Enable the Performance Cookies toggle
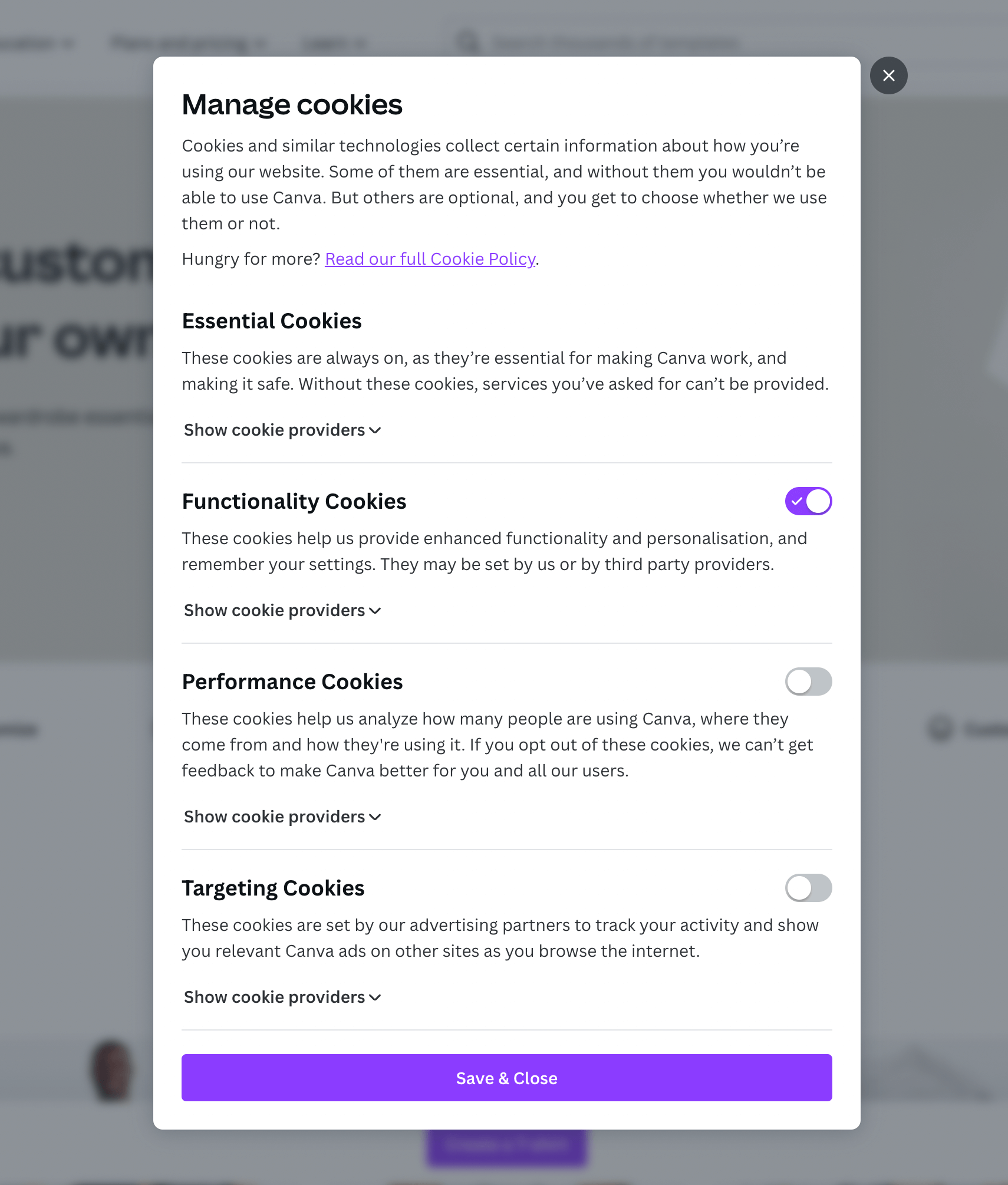1008x1185 pixels. (x=808, y=682)
